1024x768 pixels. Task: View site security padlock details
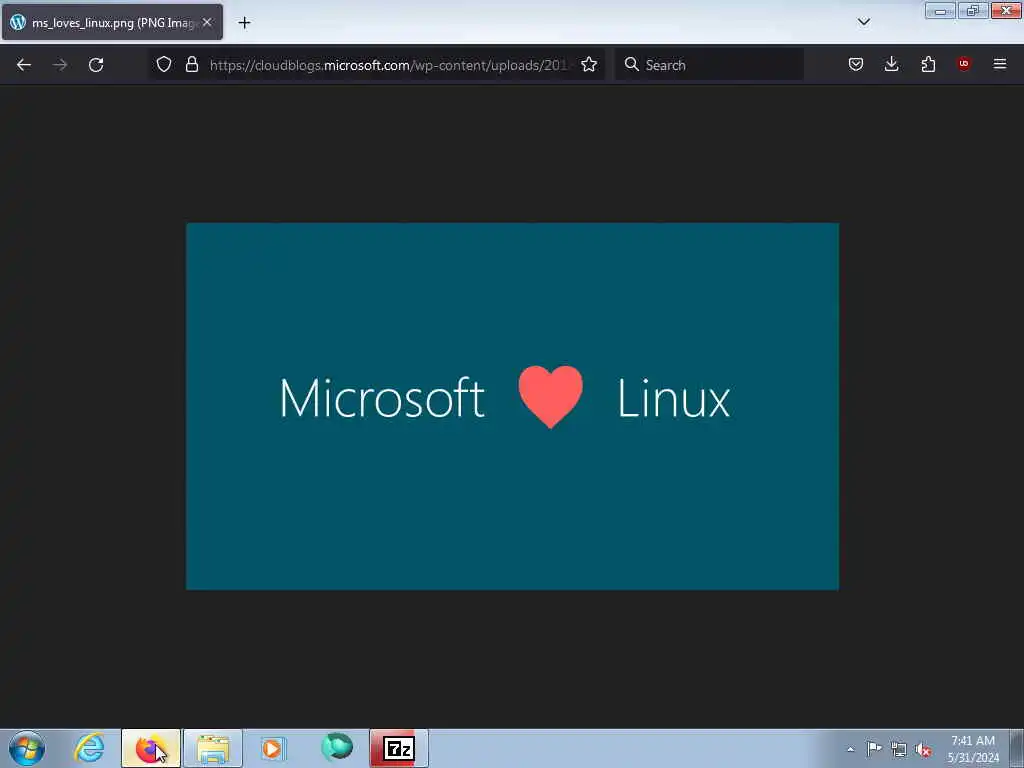(x=191, y=64)
